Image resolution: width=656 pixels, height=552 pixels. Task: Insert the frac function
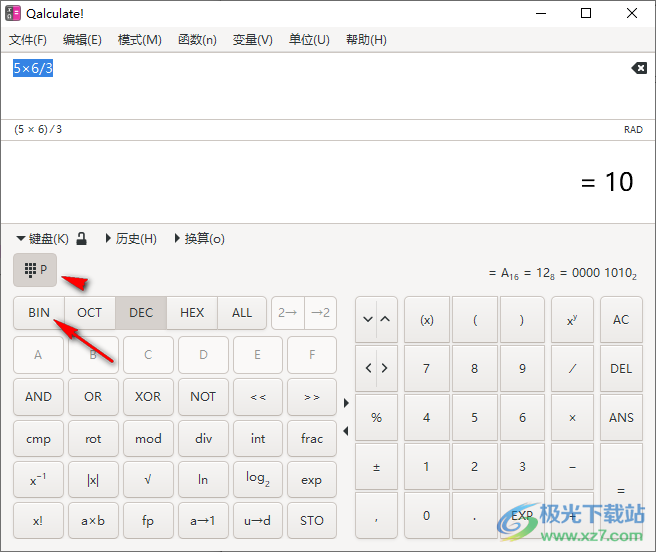312,439
